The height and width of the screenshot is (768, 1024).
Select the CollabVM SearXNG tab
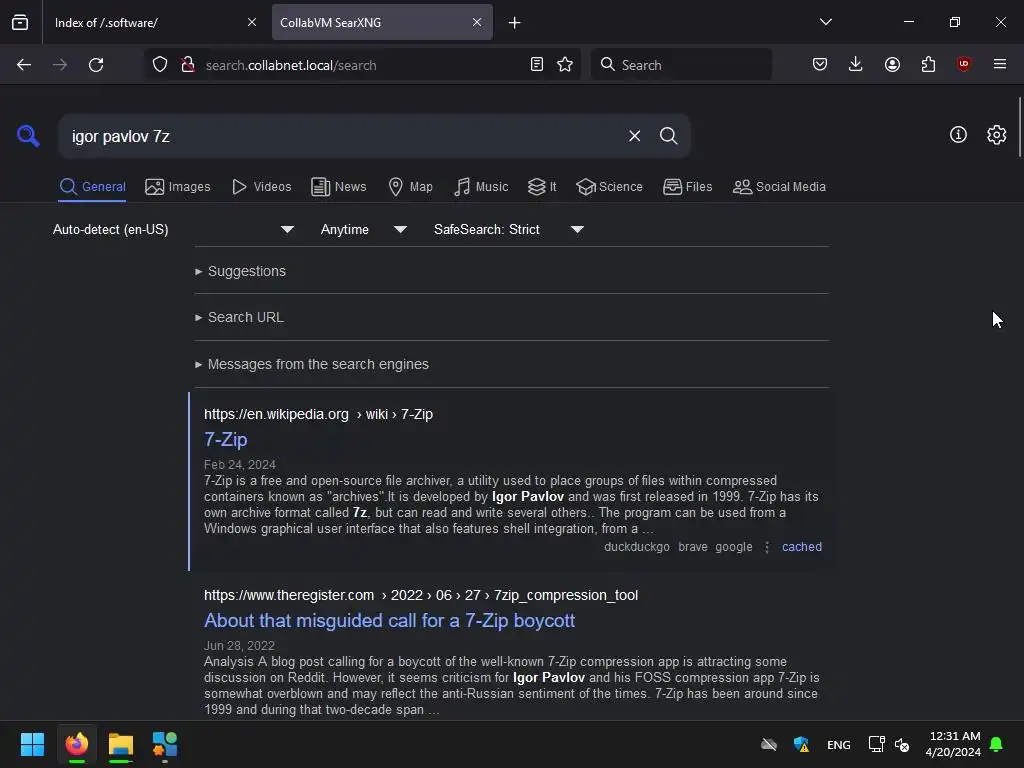(382, 22)
